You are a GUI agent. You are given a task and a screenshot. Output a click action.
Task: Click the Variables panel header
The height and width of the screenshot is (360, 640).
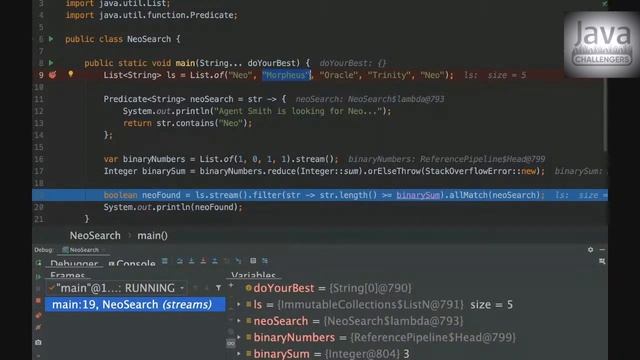[253, 276]
